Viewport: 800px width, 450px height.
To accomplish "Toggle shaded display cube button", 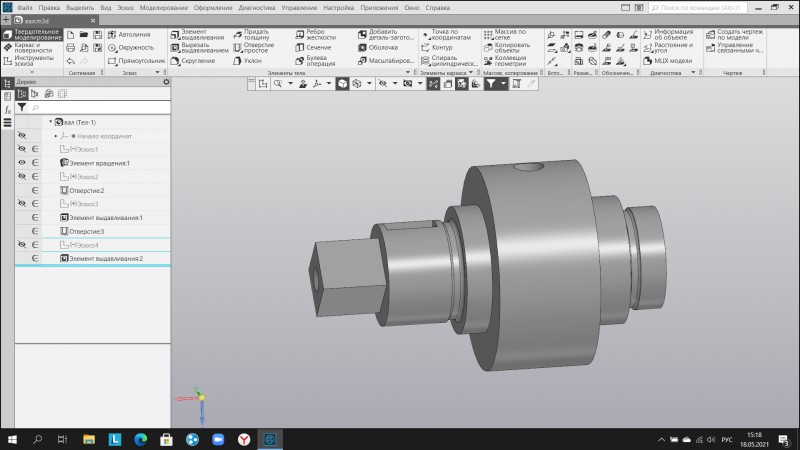I will click(342, 84).
